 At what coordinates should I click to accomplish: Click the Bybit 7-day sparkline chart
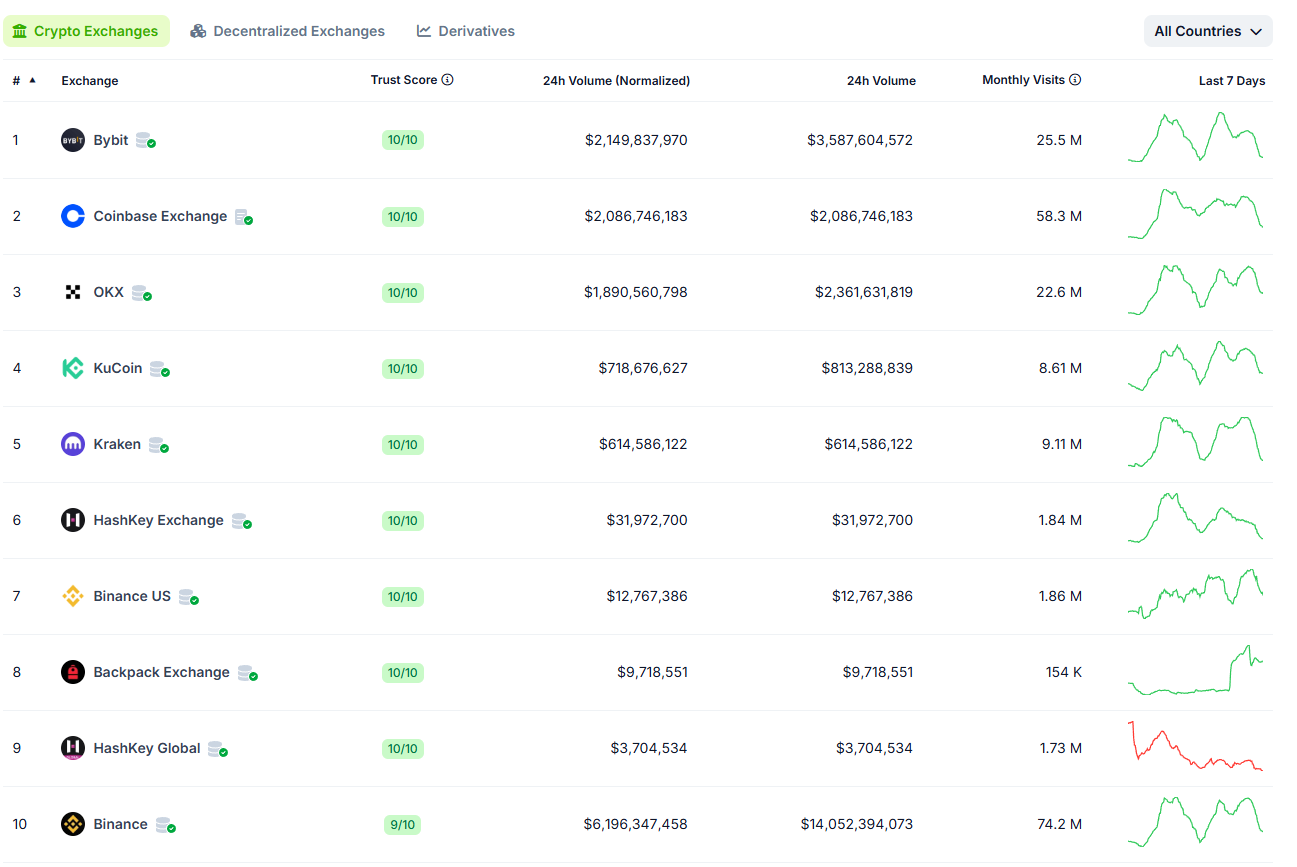[1195, 137]
